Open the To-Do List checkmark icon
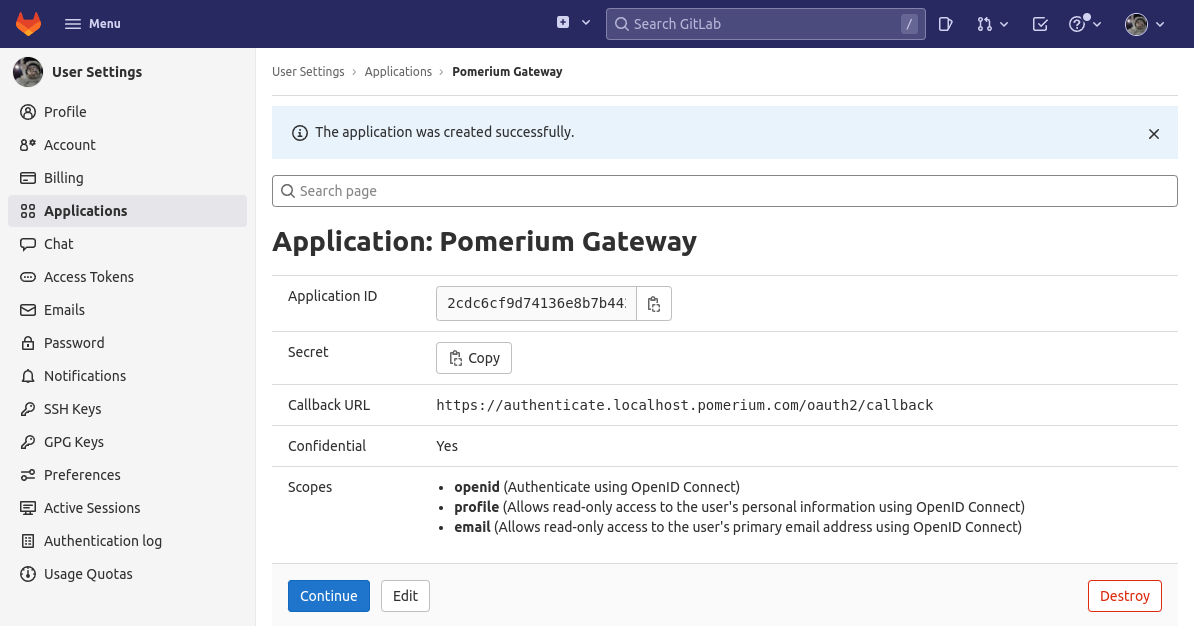The width and height of the screenshot is (1194, 626). coord(1038,23)
